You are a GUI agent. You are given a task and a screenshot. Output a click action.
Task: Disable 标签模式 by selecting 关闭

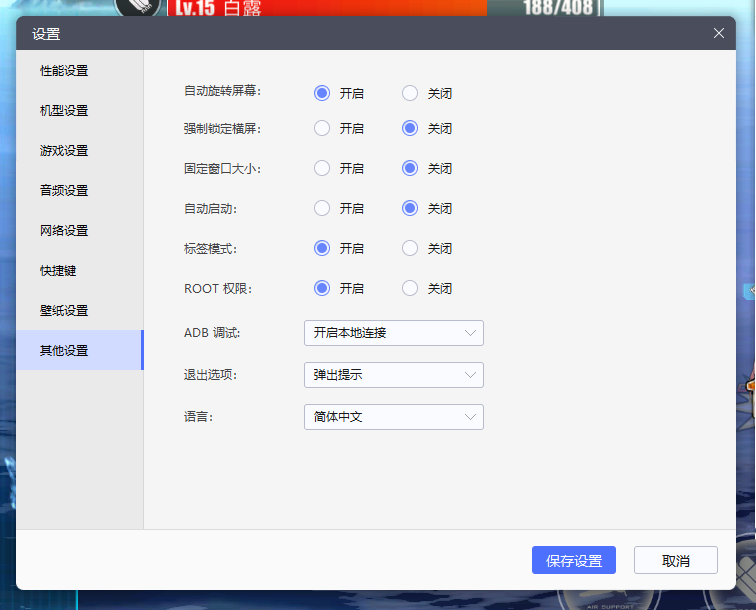pyautogui.click(x=410, y=248)
